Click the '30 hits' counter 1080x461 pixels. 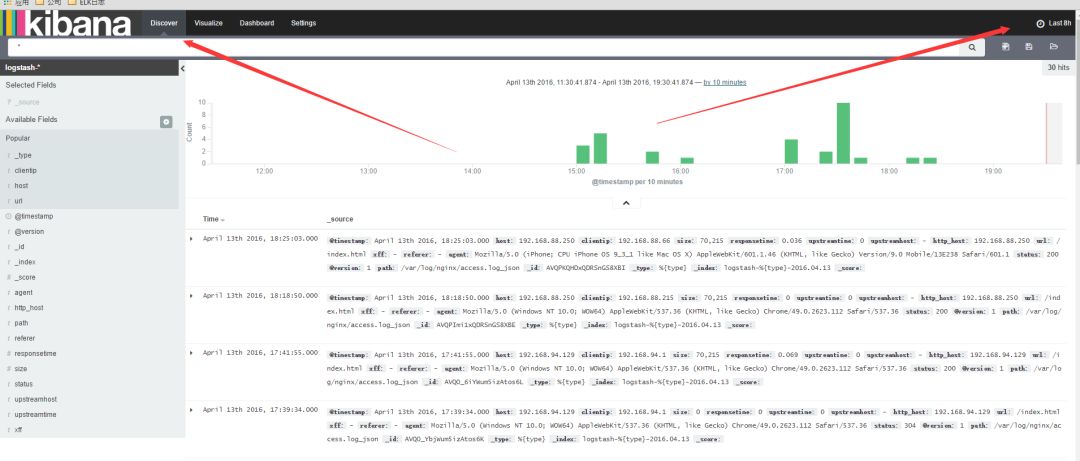1058,68
